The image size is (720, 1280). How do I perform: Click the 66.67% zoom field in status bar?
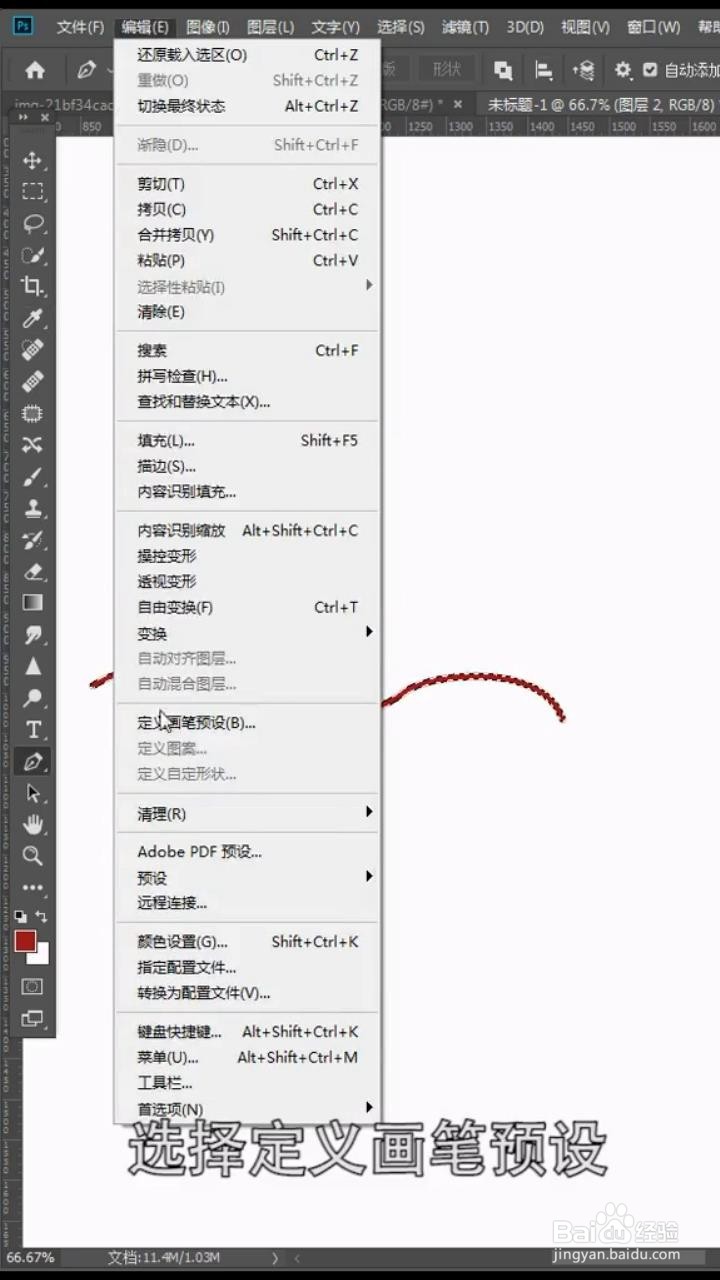[x=31, y=1257]
